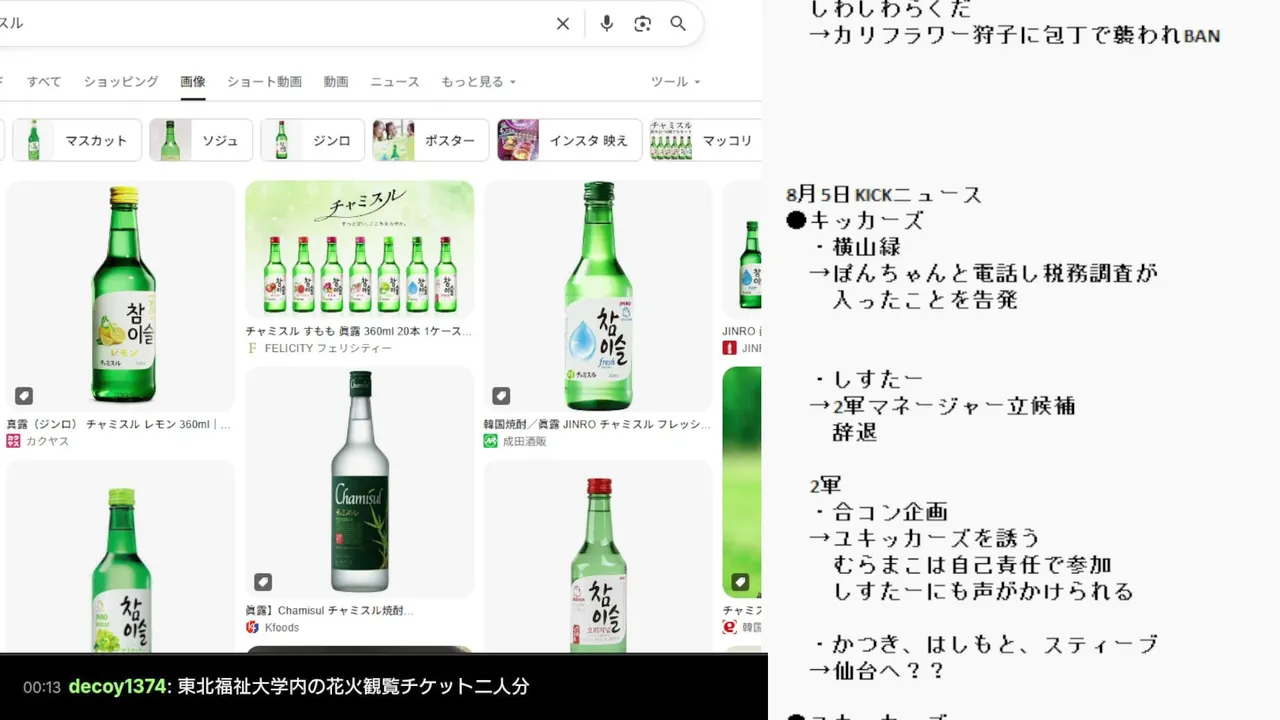
Task: Filter images by the マッコリ chip
Action: click(705, 140)
